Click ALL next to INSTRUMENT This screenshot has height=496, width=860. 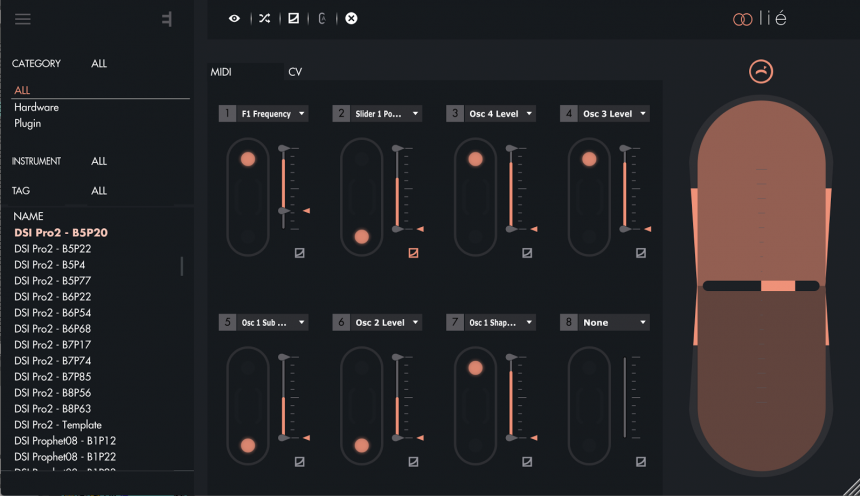point(99,161)
